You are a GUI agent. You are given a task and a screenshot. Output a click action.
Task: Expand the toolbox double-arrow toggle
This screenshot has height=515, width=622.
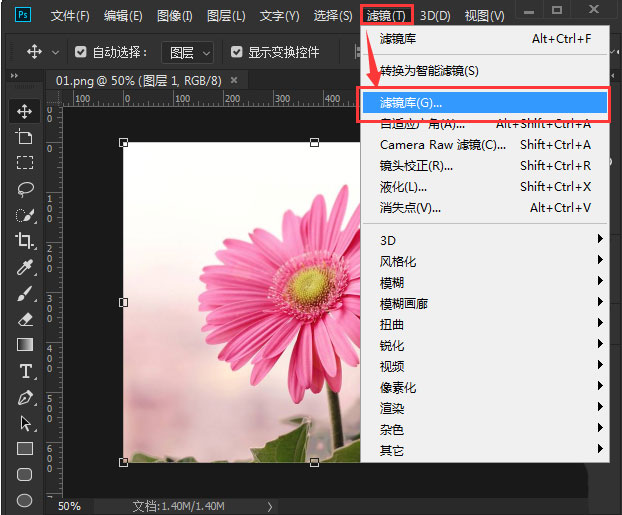14,75
